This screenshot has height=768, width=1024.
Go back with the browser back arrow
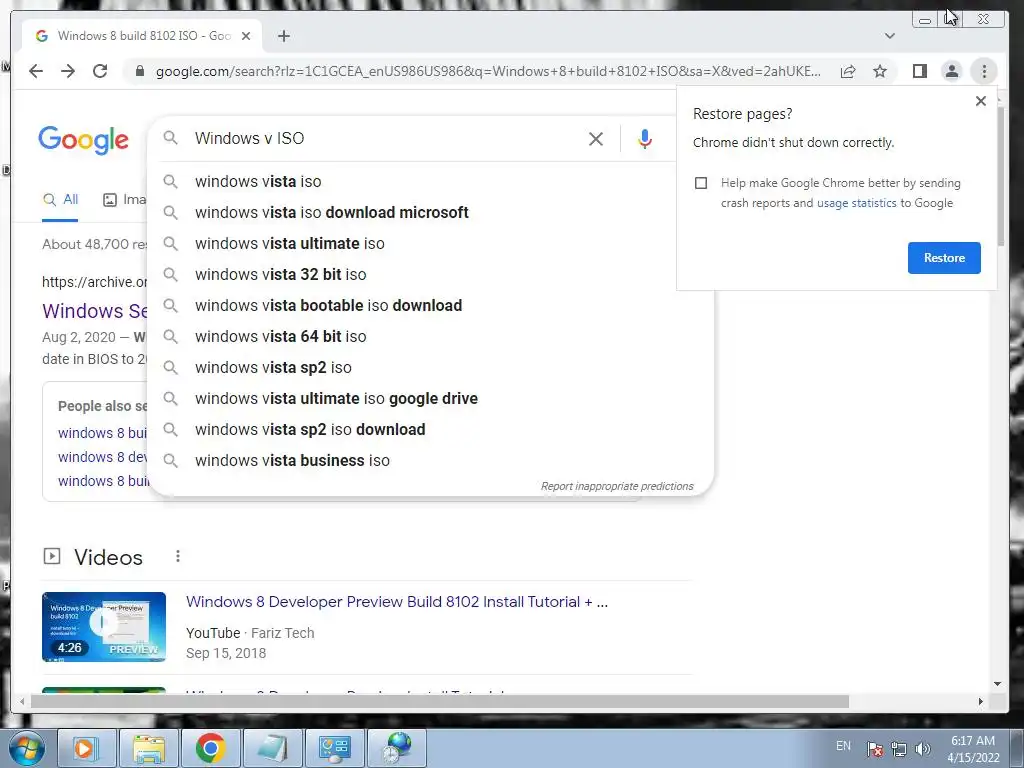pos(36,71)
